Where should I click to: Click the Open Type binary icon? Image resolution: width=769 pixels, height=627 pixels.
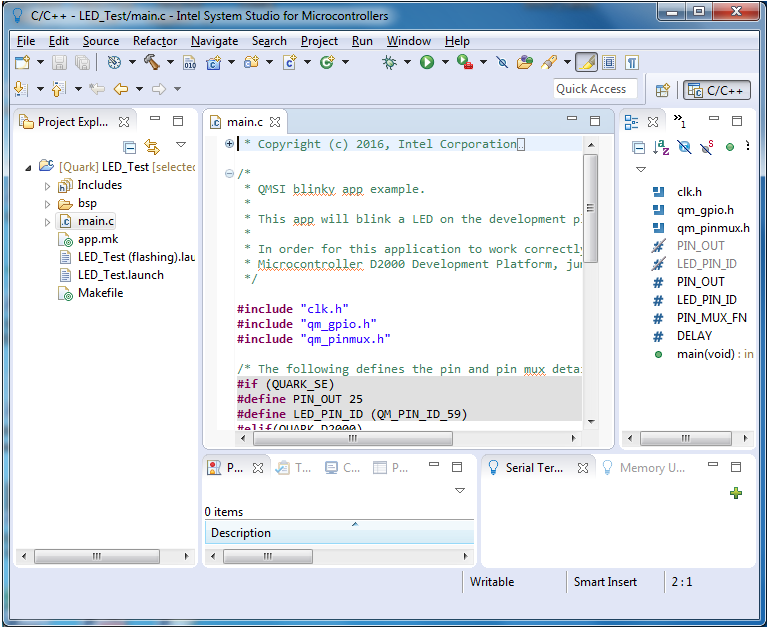click(x=189, y=63)
